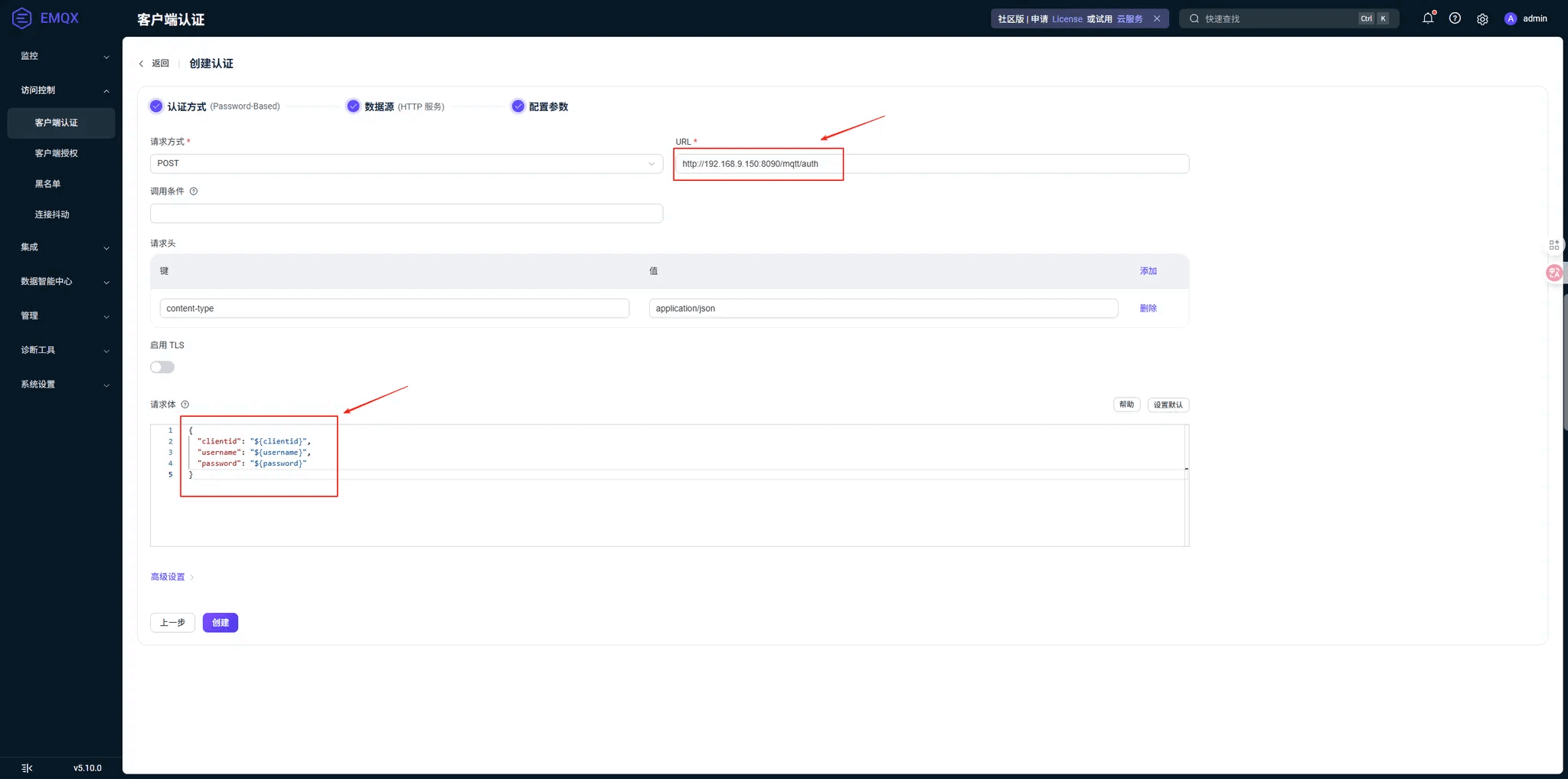This screenshot has width=1568, height=779.
Task: Click the admin user avatar
Action: click(1510, 18)
